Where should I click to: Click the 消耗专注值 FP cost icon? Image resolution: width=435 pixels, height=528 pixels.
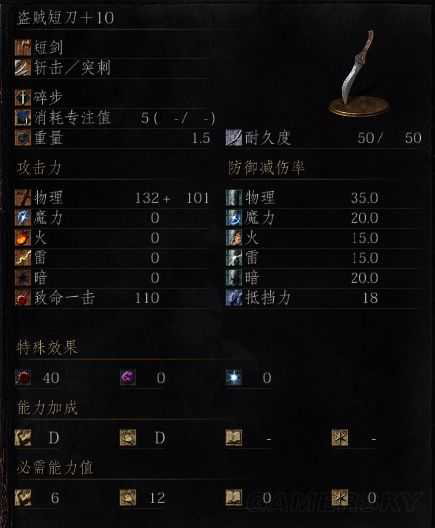click(23, 118)
